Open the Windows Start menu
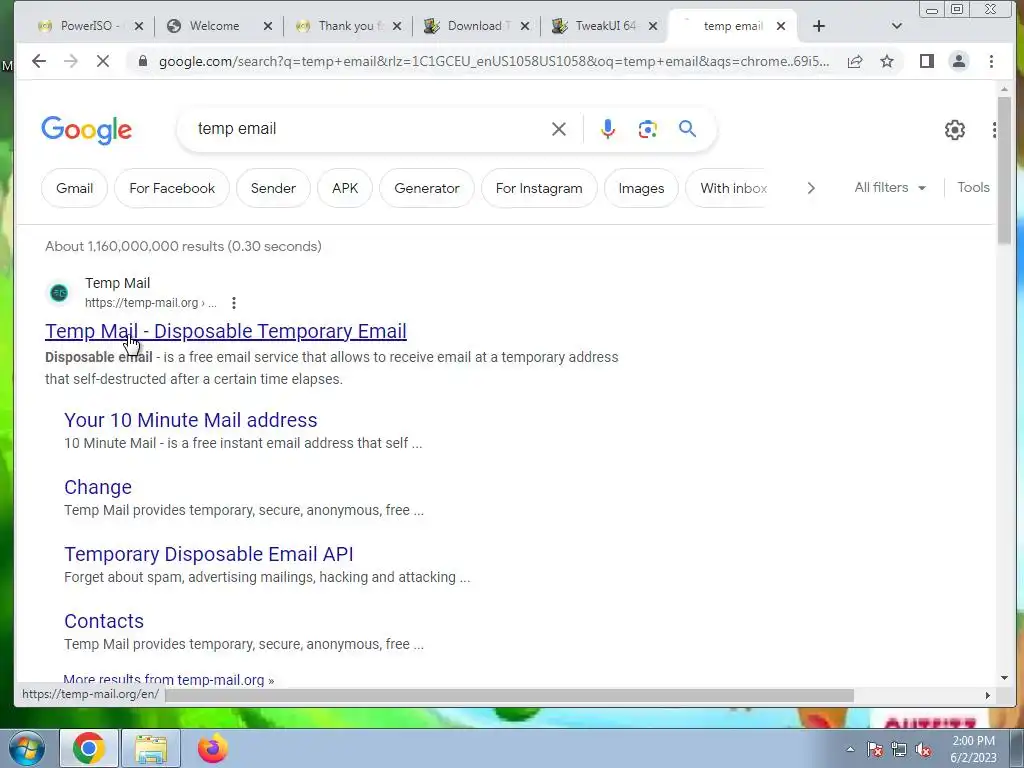The width and height of the screenshot is (1024, 768). [x=27, y=748]
